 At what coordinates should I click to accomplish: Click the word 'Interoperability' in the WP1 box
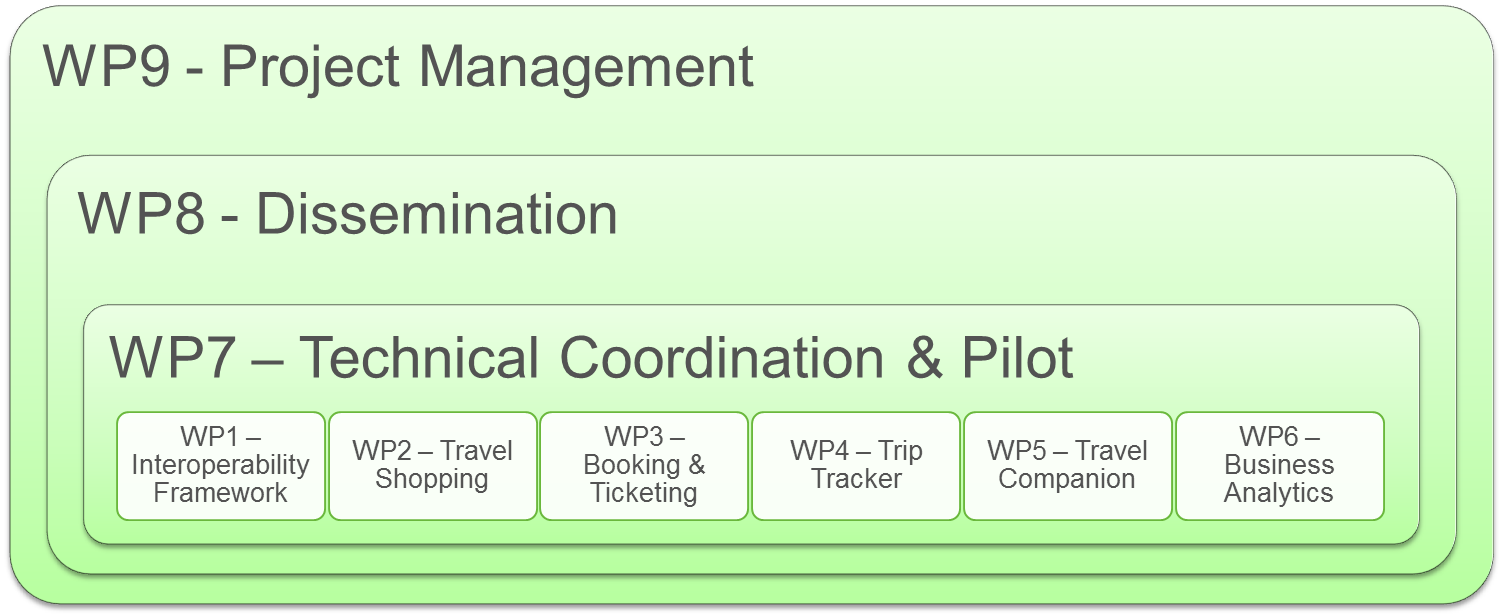(x=221, y=465)
